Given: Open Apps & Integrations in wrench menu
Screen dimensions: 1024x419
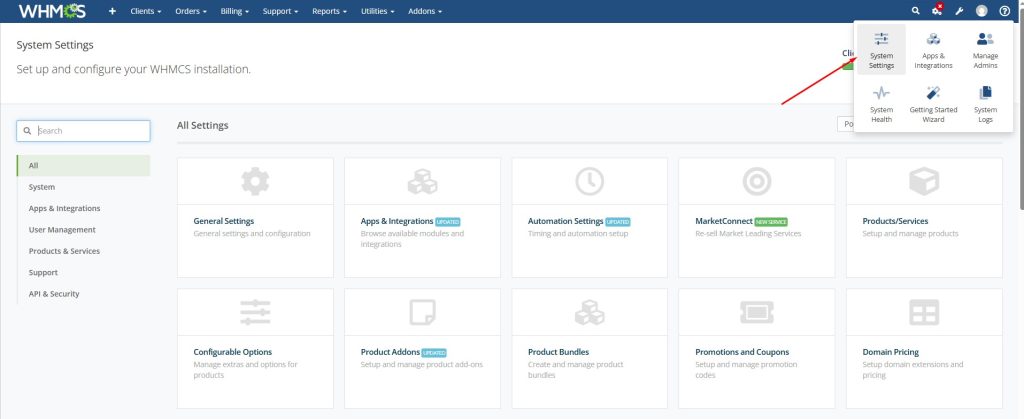Looking at the screenshot, I should [x=933, y=50].
